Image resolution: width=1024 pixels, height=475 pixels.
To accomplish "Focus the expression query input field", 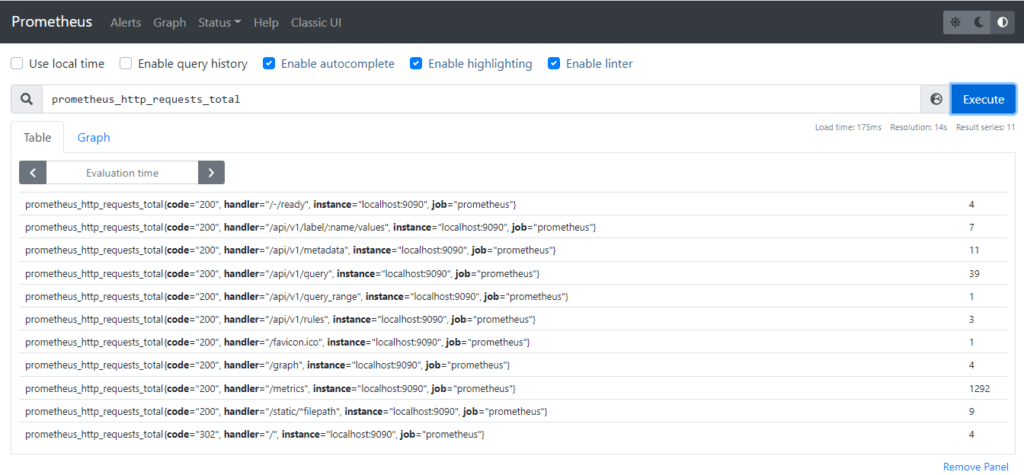I will tap(481, 99).
